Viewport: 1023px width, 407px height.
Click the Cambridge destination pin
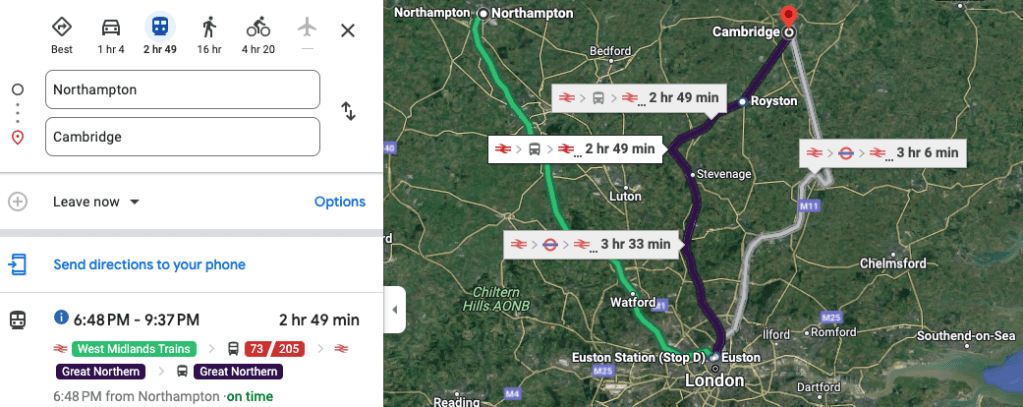coord(788,17)
